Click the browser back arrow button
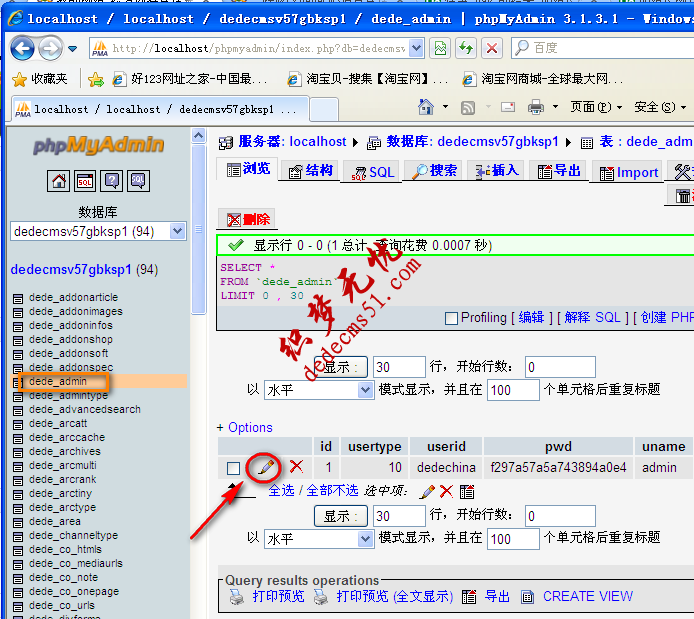This screenshot has width=694, height=619. coord(22,47)
